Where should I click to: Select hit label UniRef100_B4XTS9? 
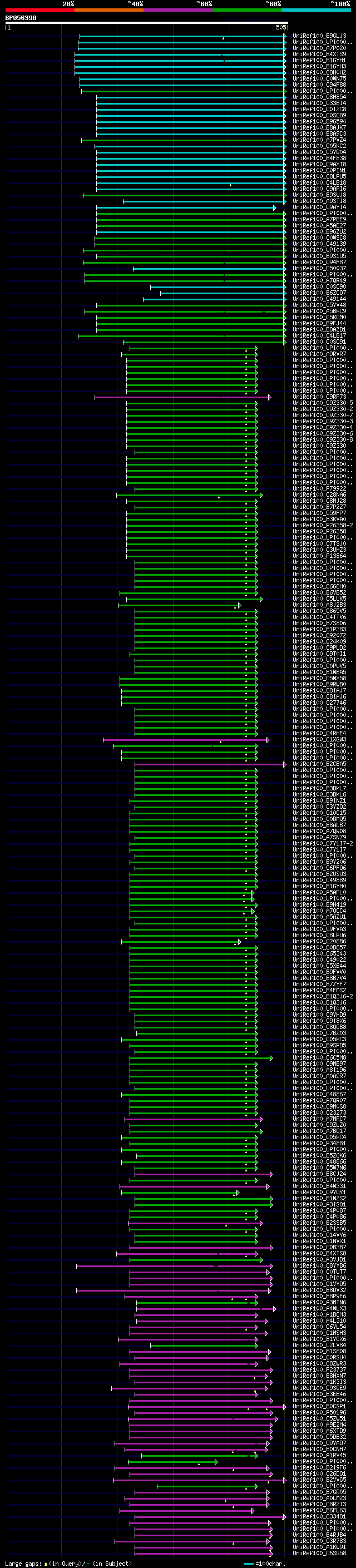click(x=319, y=54)
